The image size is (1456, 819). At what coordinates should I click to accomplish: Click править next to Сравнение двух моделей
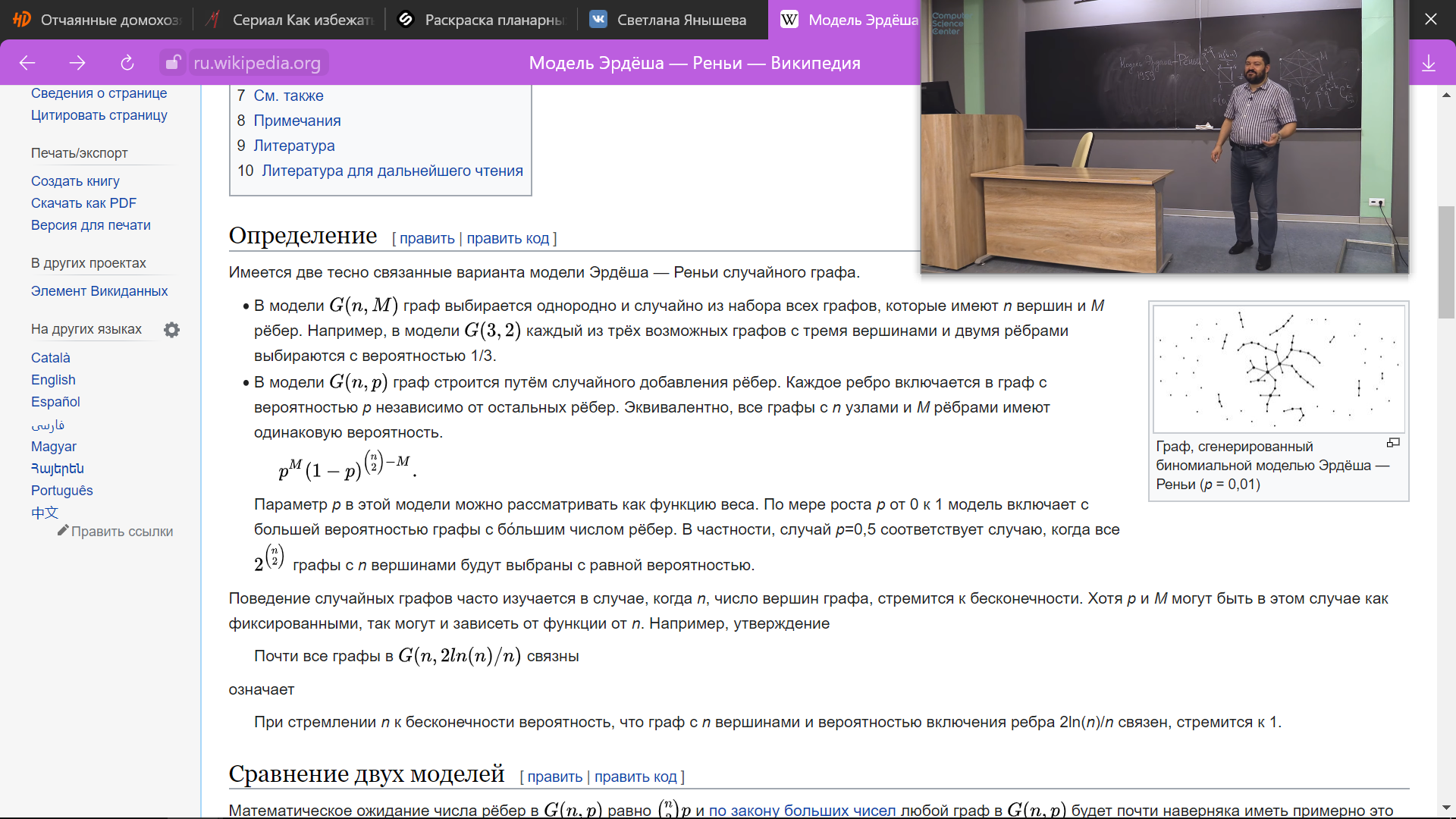[x=554, y=777]
